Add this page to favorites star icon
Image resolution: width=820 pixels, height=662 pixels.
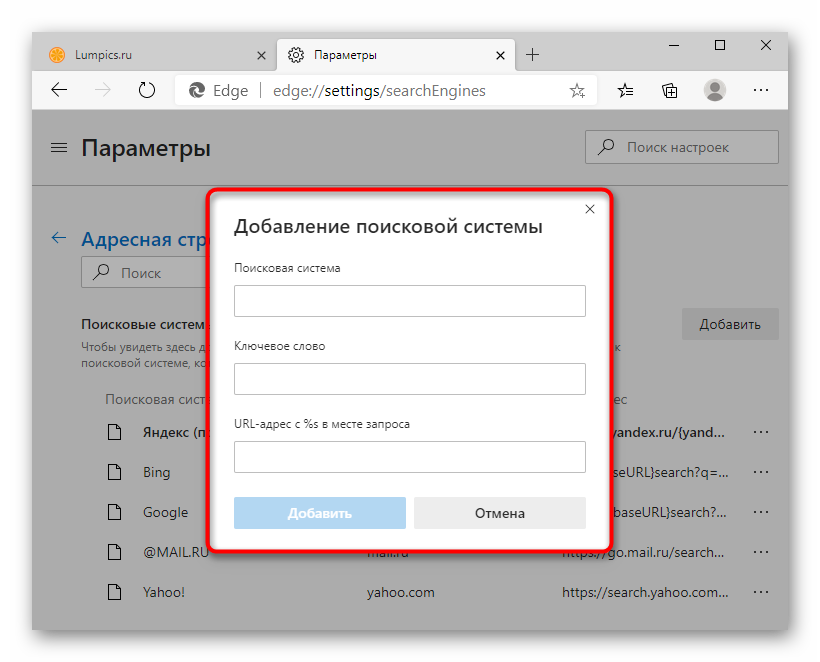coord(577,91)
